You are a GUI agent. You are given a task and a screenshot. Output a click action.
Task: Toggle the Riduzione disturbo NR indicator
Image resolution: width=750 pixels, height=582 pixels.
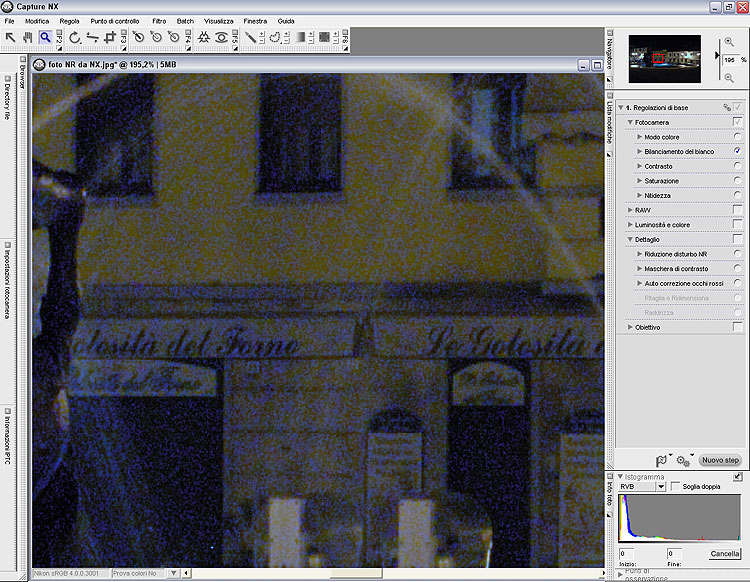tap(738, 253)
